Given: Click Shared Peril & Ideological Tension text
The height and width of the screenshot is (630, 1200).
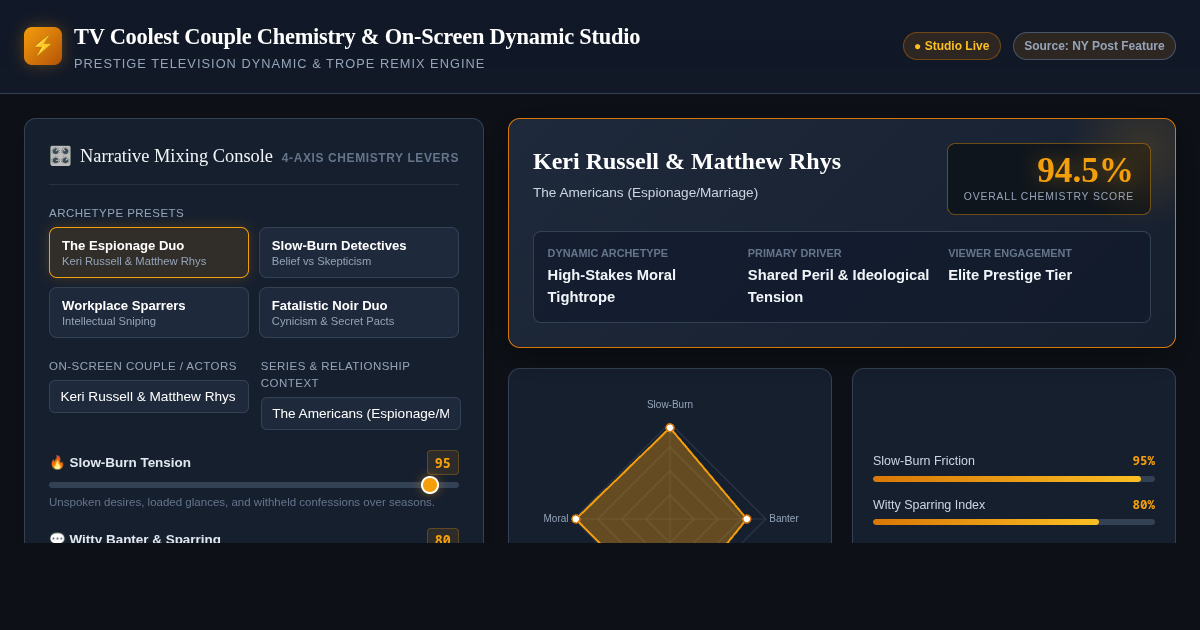Looking at the screenshot, I should (839, 286).
